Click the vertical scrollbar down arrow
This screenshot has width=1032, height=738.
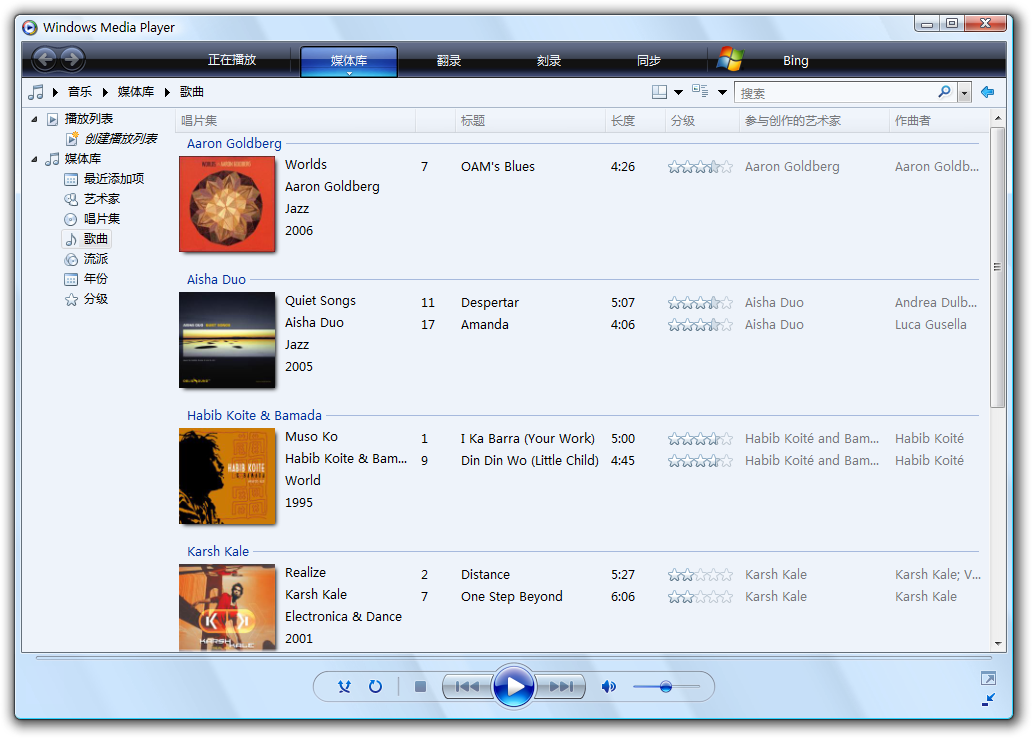(x=998, y=643)
